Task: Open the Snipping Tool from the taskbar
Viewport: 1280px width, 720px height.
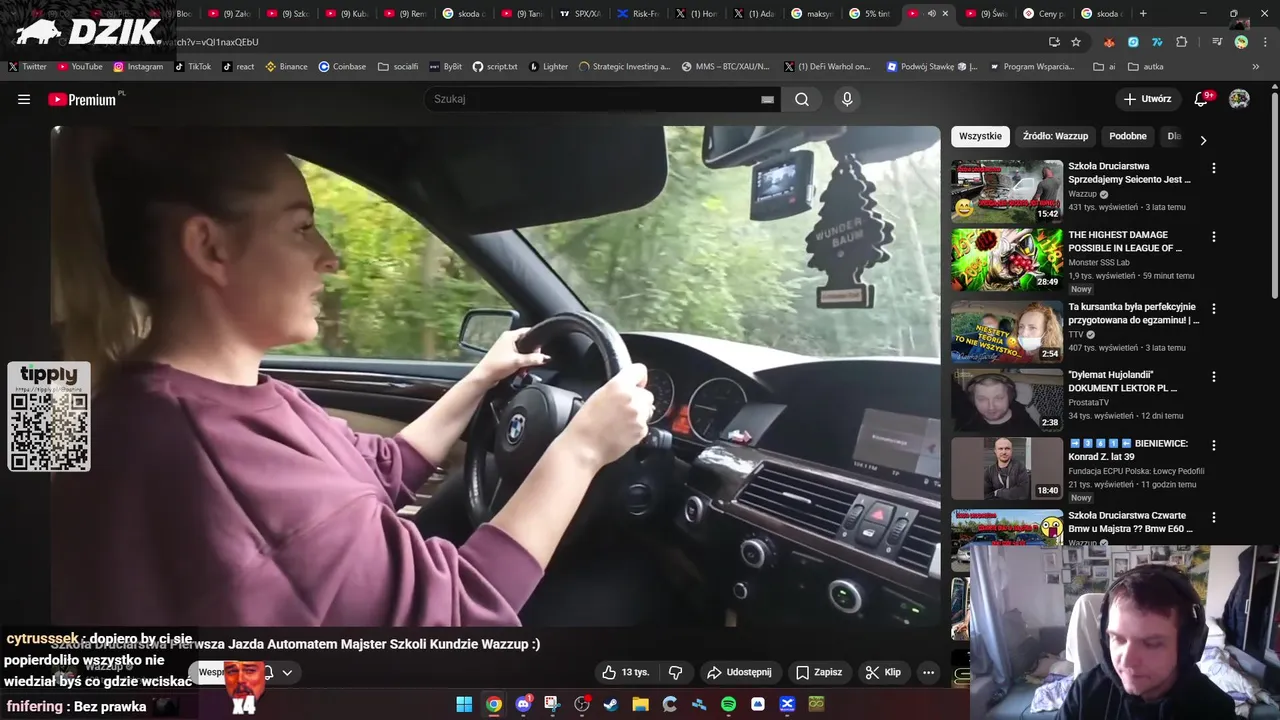Action: tap(552, 704)
